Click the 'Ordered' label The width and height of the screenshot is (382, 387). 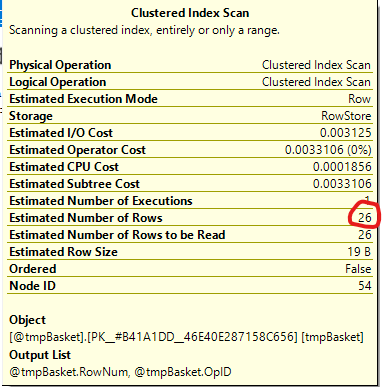tap(33, 269)
